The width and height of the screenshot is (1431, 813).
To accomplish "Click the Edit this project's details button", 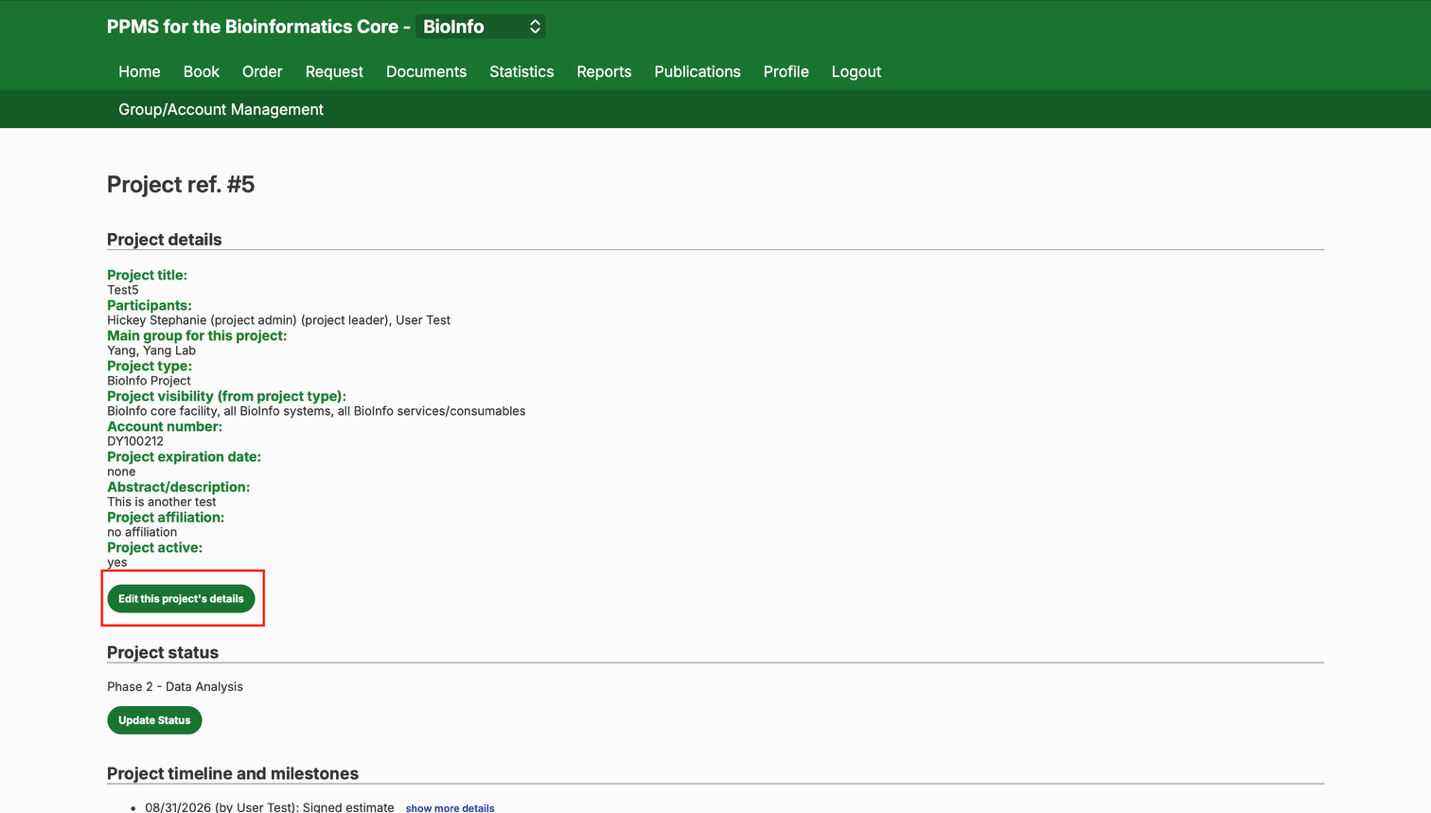I will pyautogui.click(x=181, y=599).
